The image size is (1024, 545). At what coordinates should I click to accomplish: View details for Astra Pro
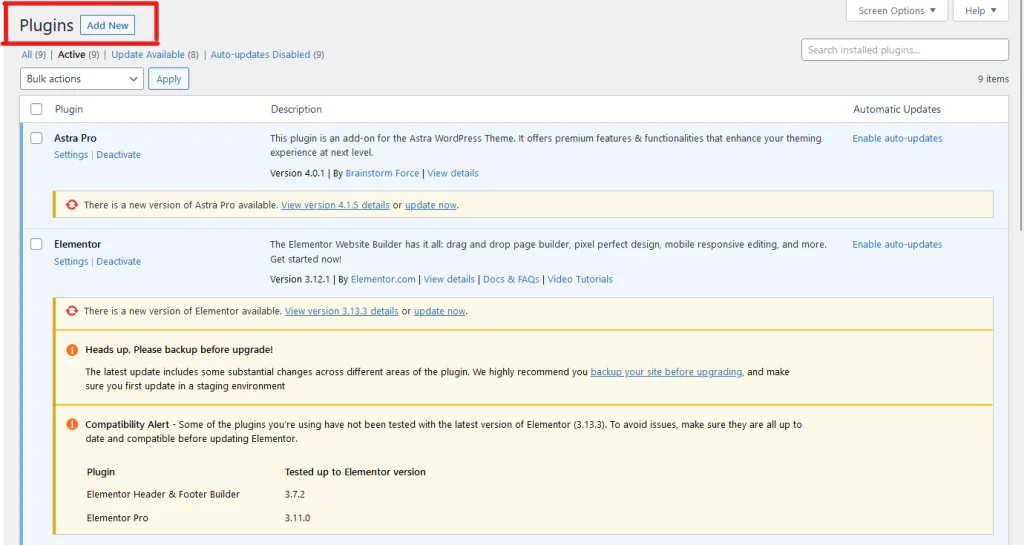point(453,173)
